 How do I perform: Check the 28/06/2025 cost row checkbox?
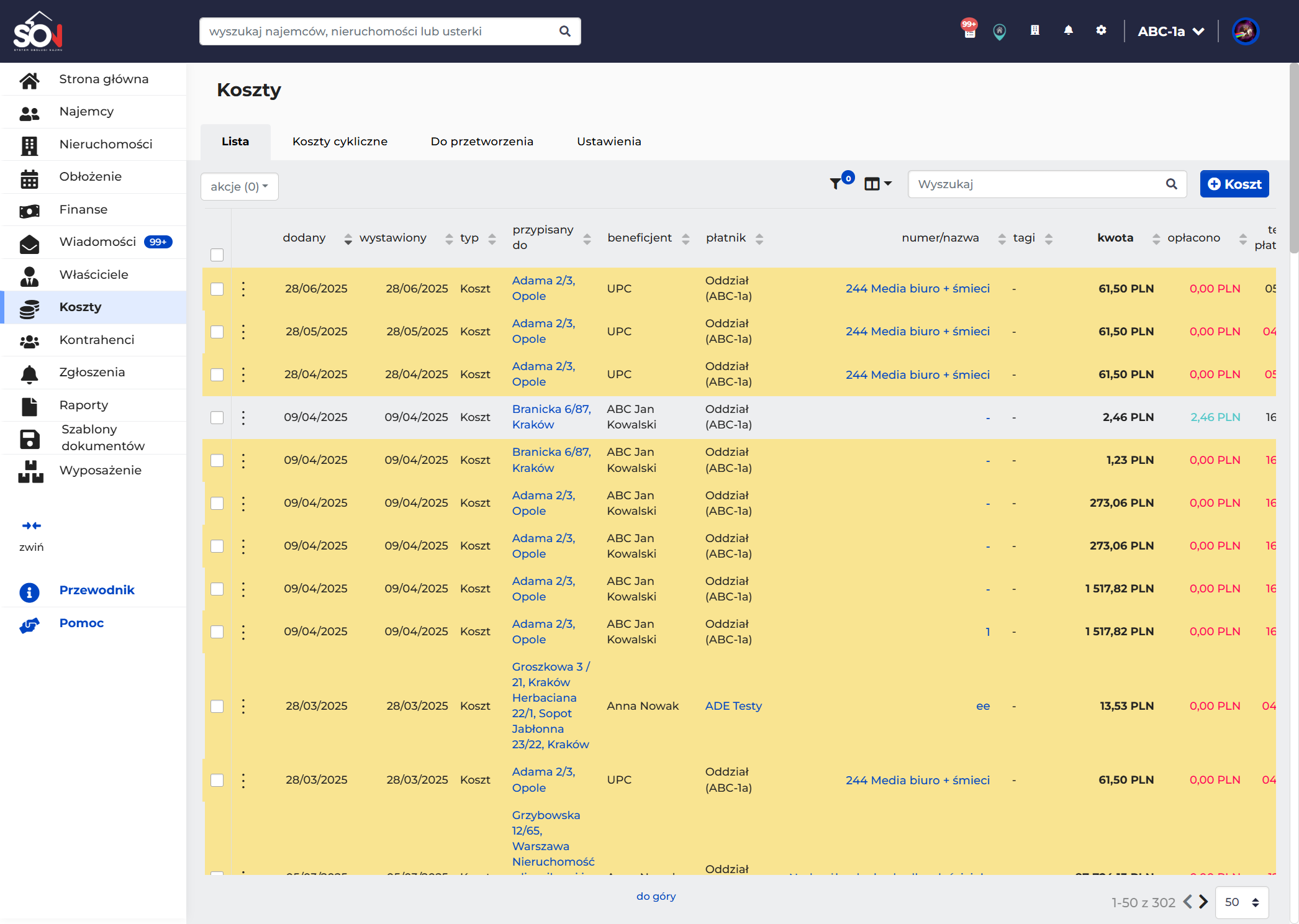[x=217, y=289]
